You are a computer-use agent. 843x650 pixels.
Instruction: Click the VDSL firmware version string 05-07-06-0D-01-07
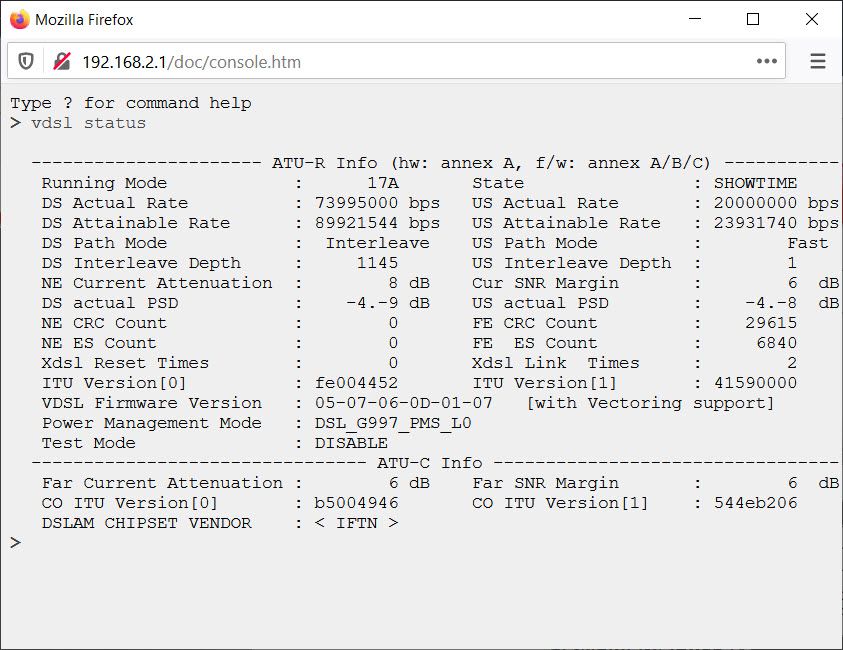[x=403, y=403]
